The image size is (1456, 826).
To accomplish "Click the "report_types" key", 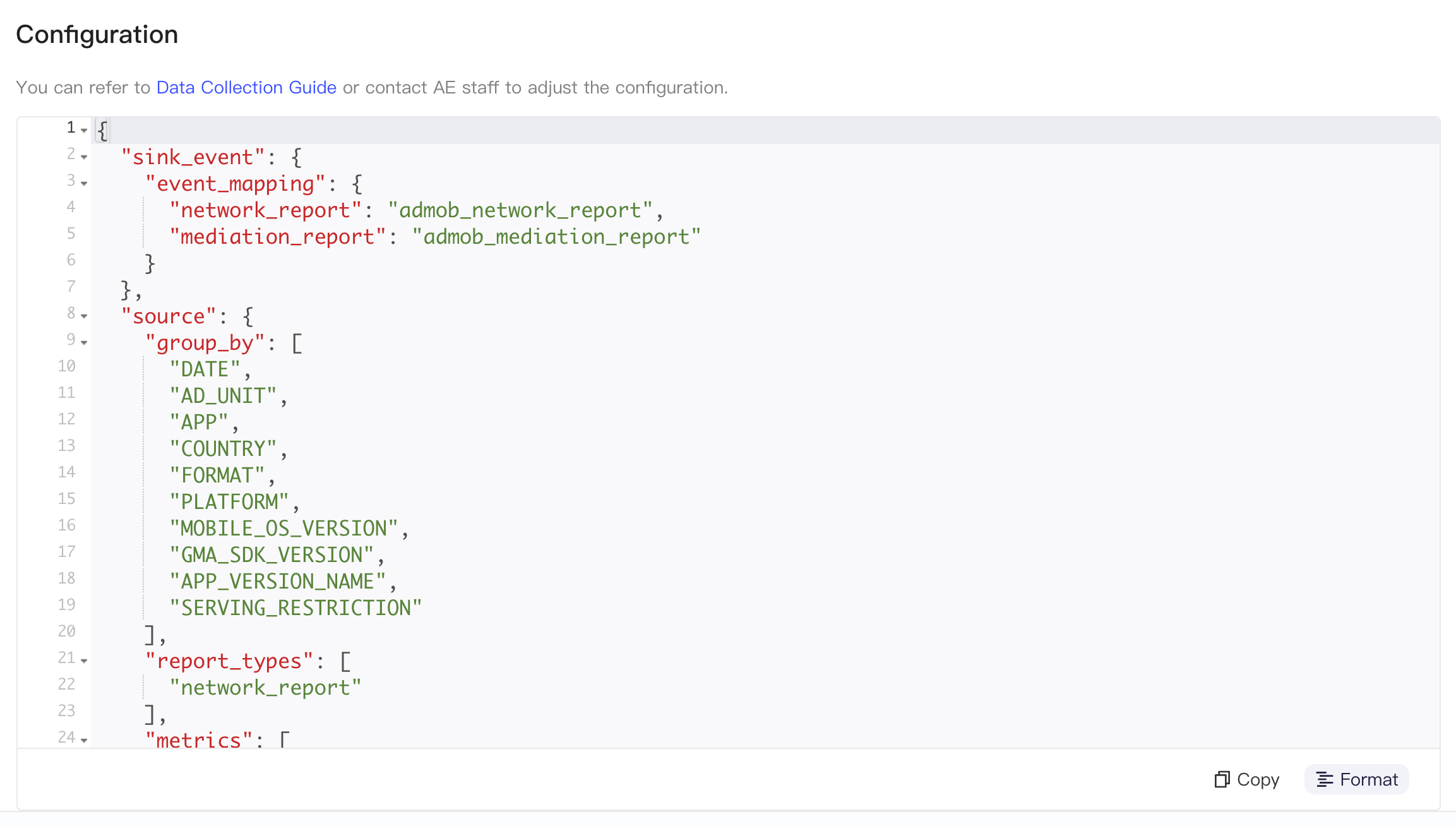I will [229, 661].
